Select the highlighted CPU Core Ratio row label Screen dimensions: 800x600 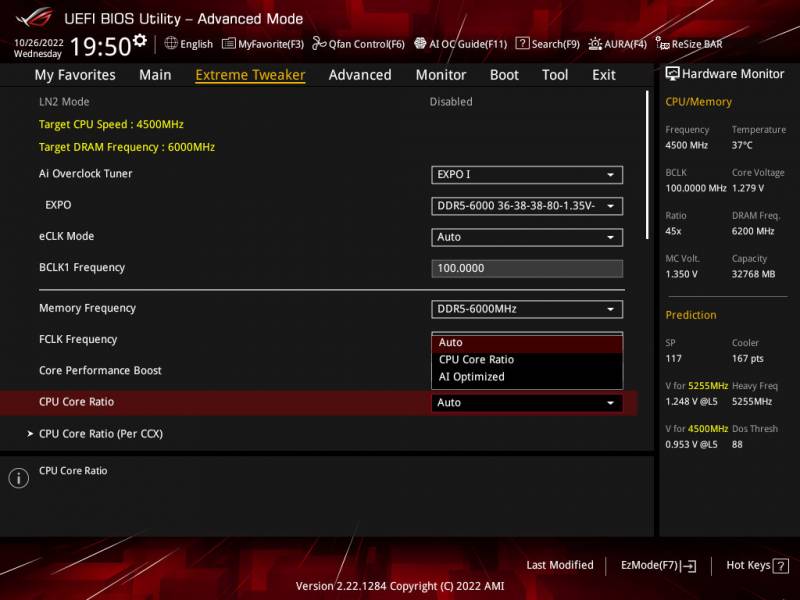point(77,402)
